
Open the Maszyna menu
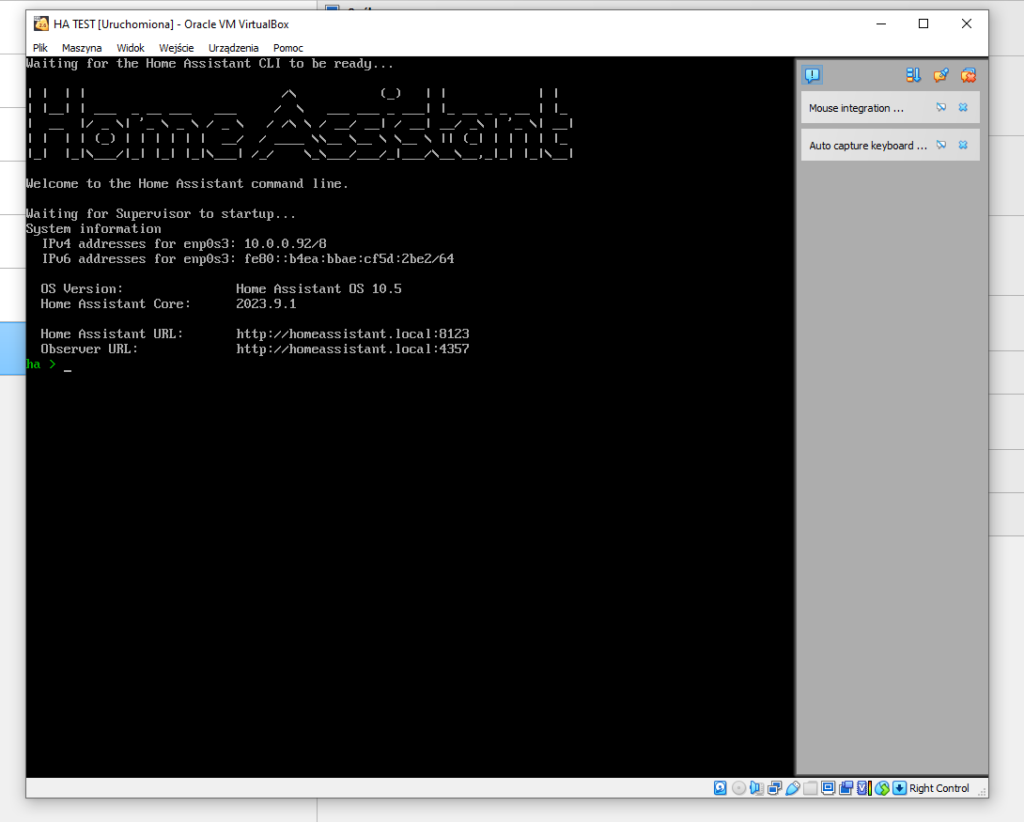[81, 47]
